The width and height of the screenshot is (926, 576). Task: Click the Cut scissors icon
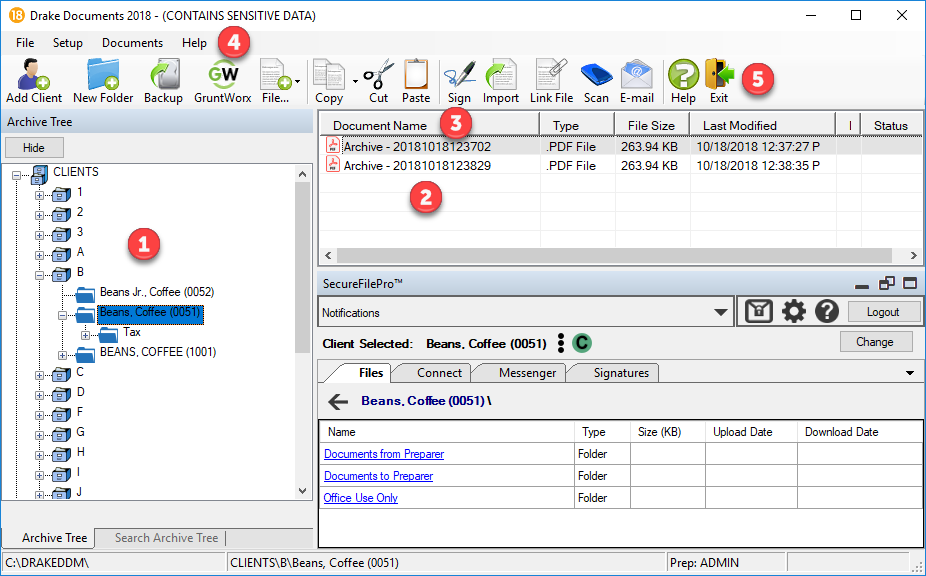379,81
